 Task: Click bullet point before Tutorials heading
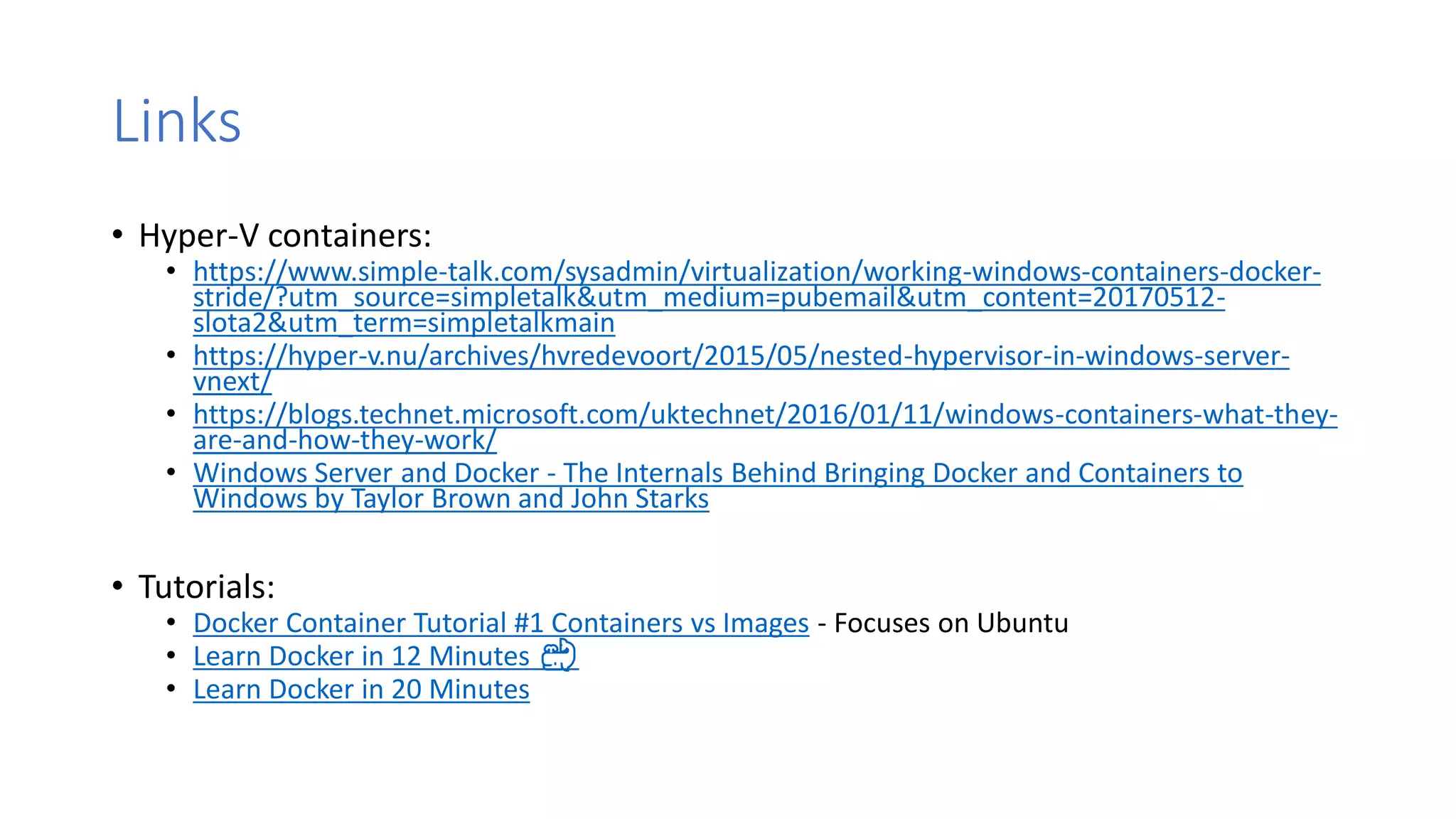tap(118, 586)
